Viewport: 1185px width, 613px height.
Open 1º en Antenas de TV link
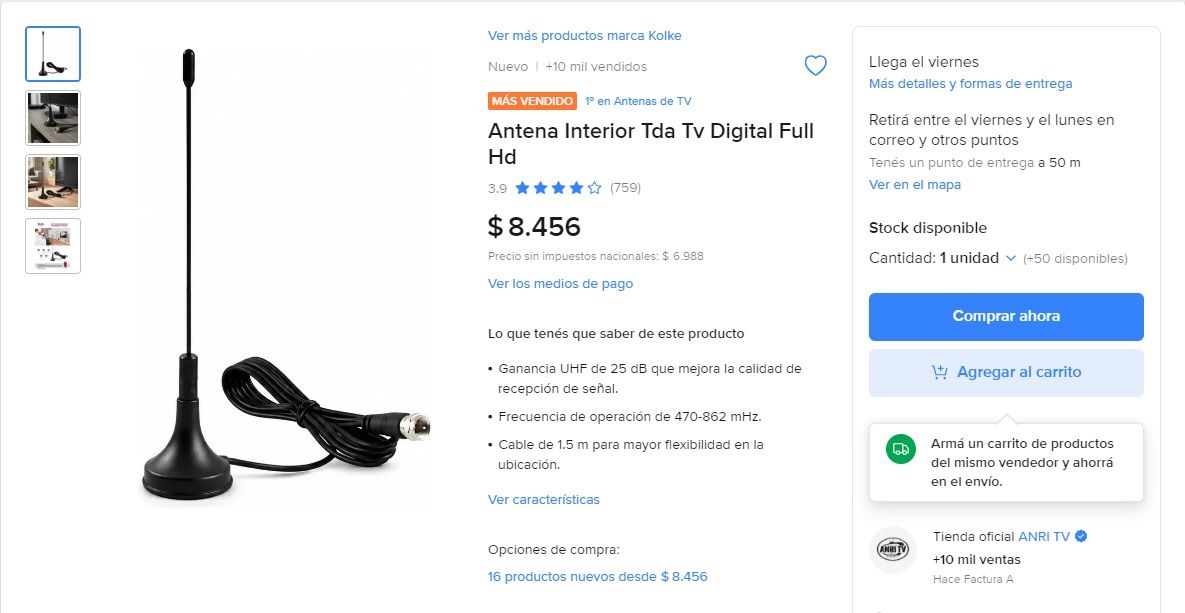(638, 101)
